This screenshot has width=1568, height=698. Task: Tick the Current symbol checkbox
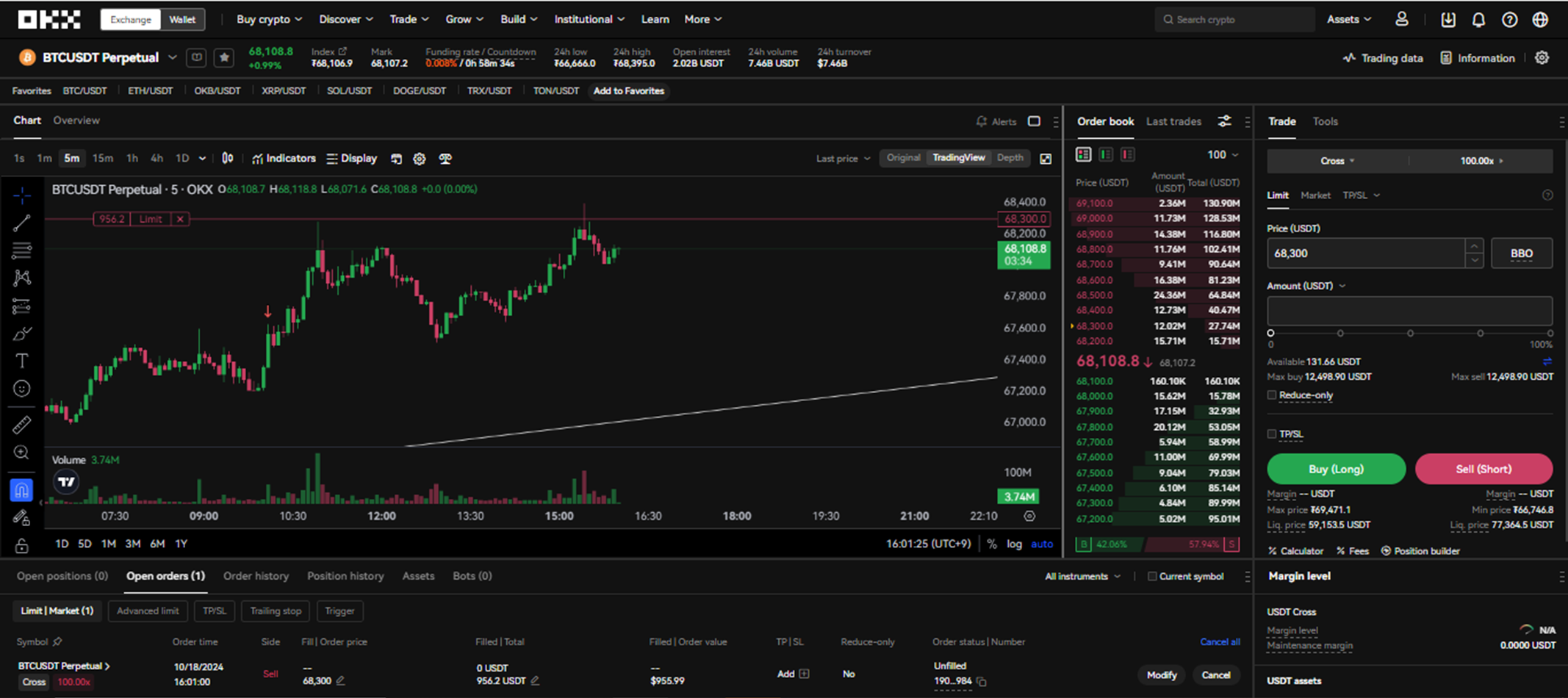tap(1152, 576)
